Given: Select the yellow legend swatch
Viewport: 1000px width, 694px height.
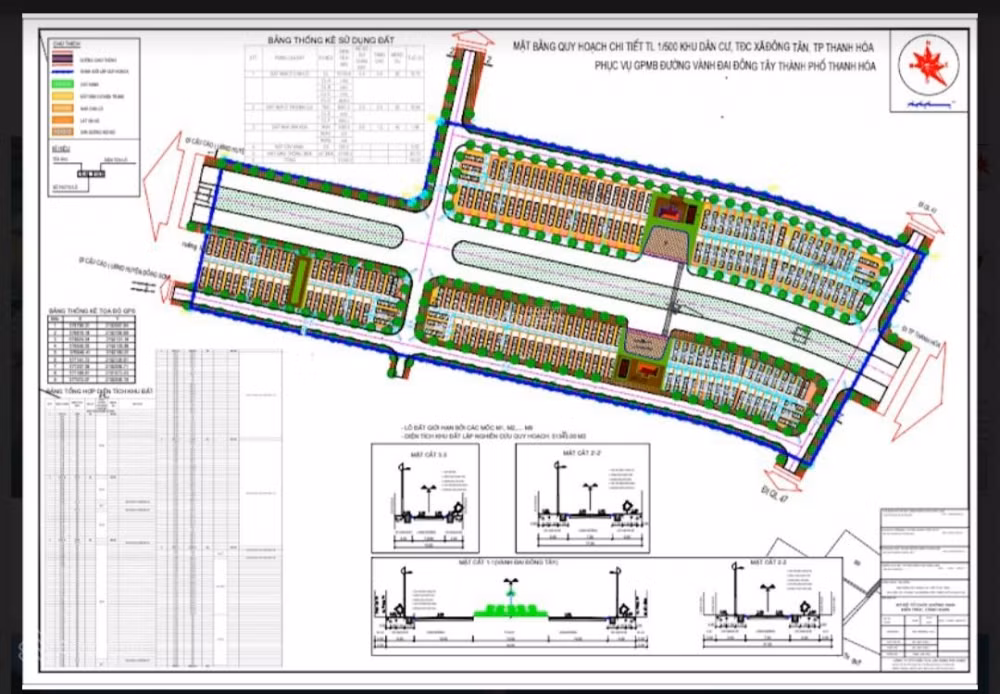Looking at the screenshot, I should coord(62,96).
